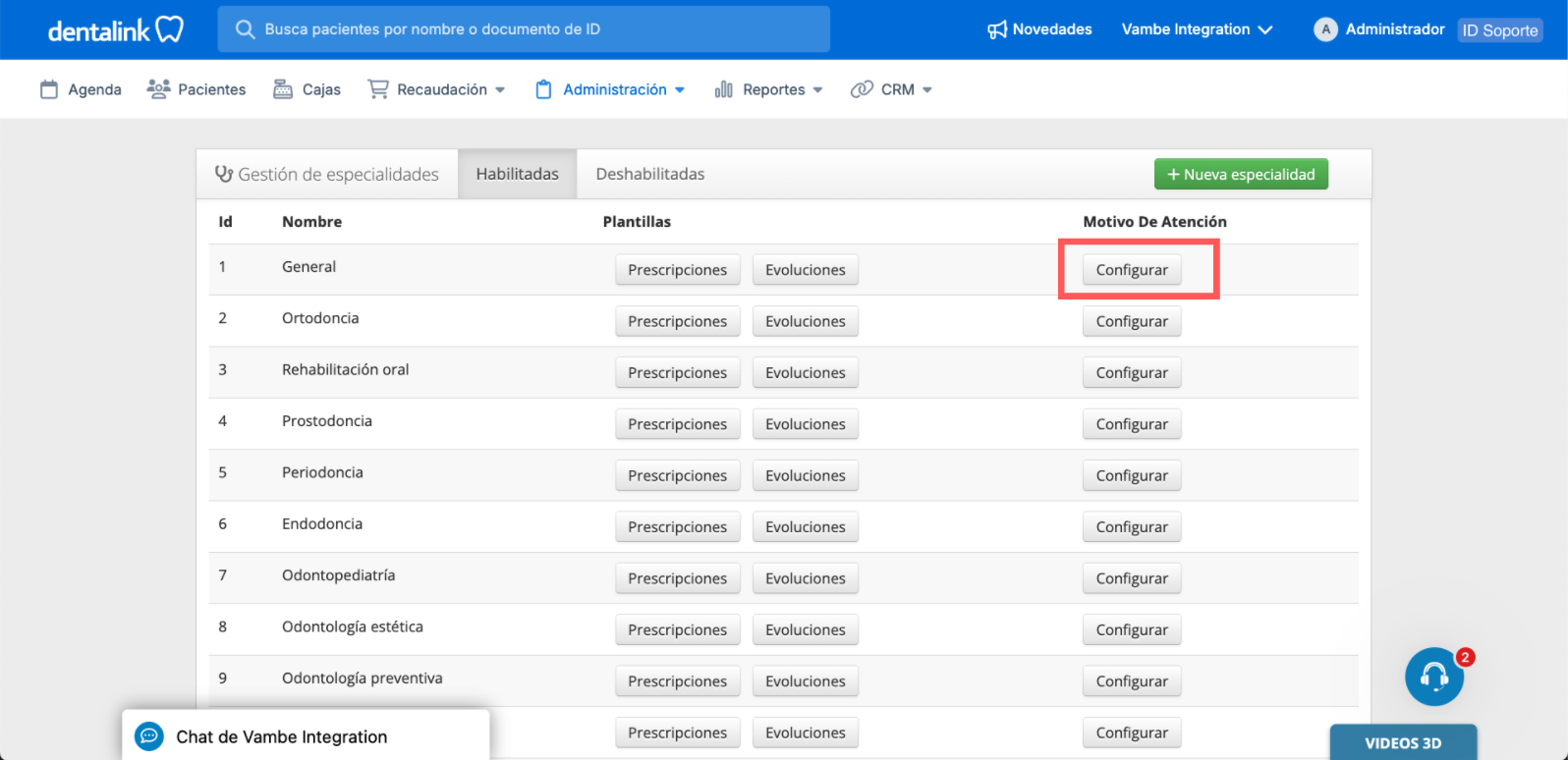The width and height of the screenshot is (1568, 760).
Task: Open the headset support chat bubble
Action: click(1434, 677)
